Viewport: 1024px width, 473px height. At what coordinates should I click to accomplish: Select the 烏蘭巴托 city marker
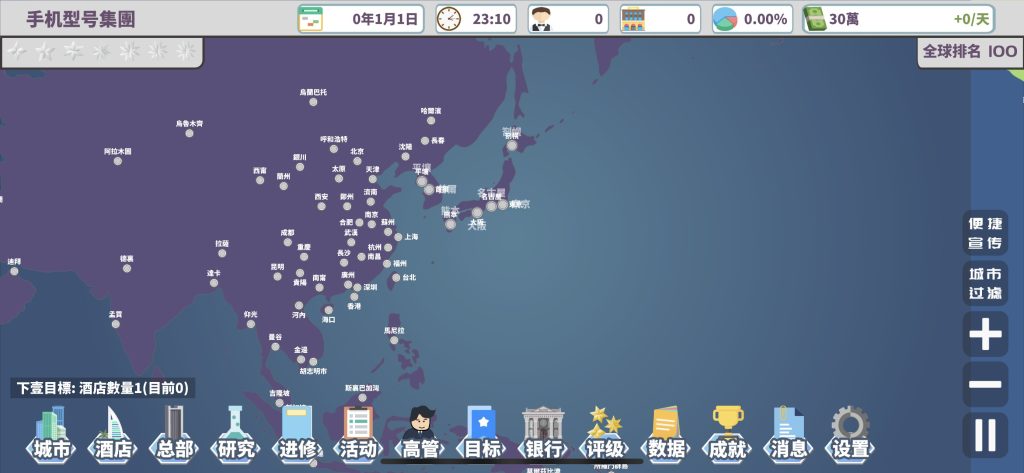pyautogui.click(x=314, y=103)
